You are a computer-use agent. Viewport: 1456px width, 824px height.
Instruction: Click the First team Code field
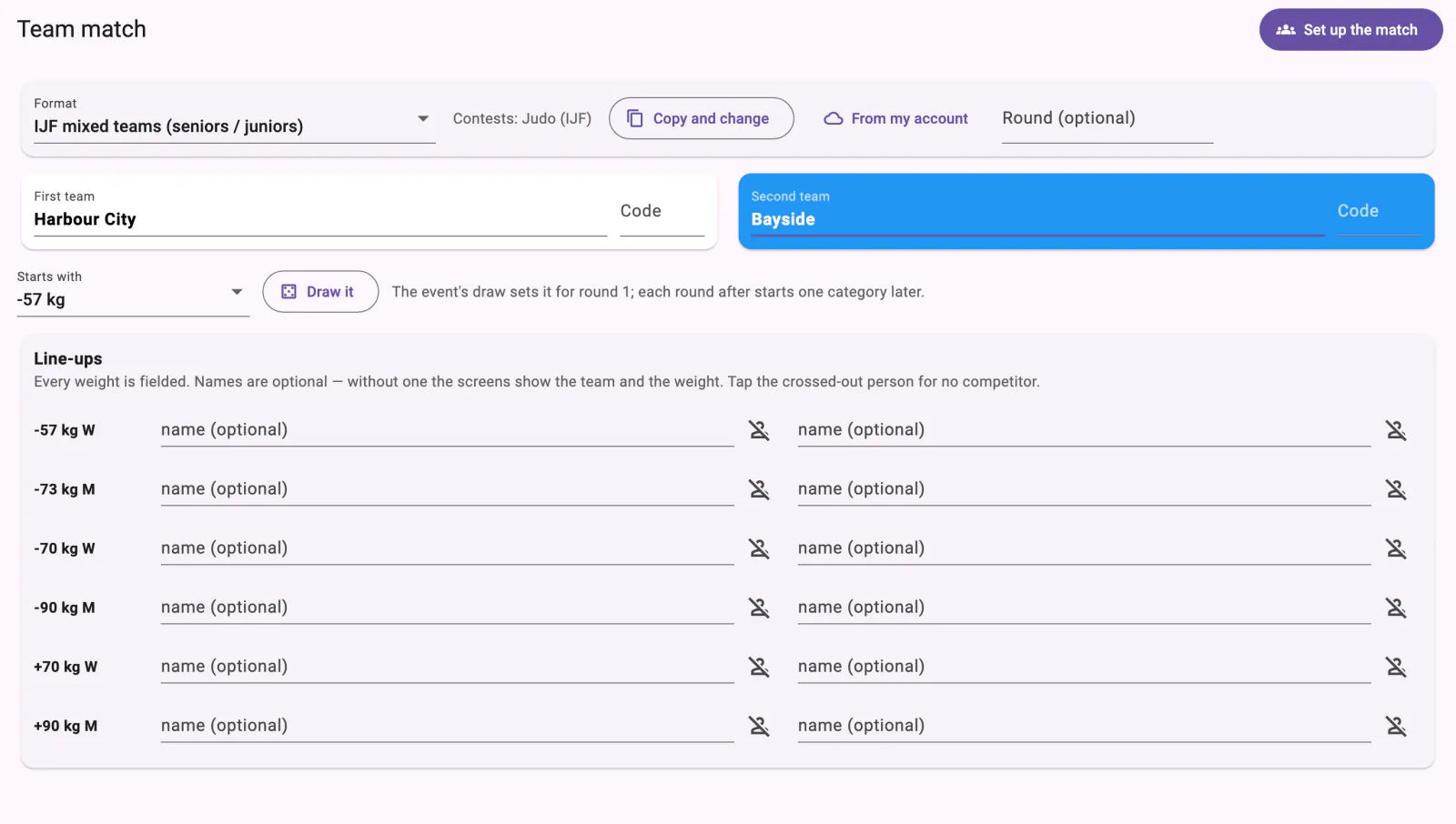[x=662, y=212]
